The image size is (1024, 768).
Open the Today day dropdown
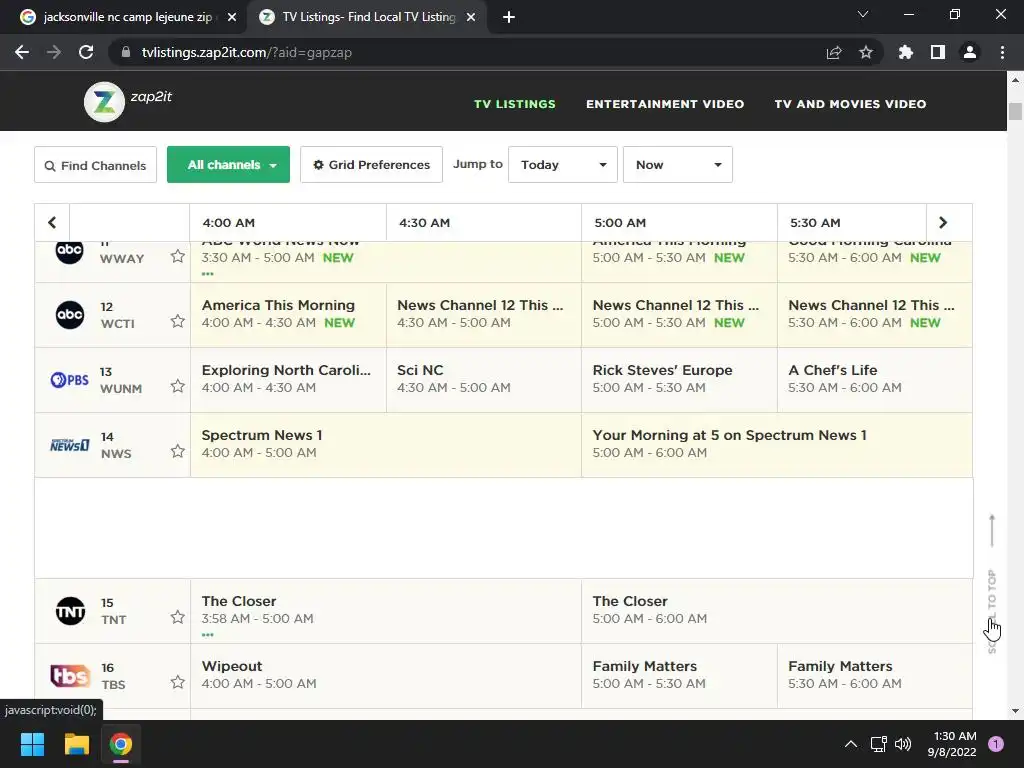pyautogui.click(x=563, y=165)
